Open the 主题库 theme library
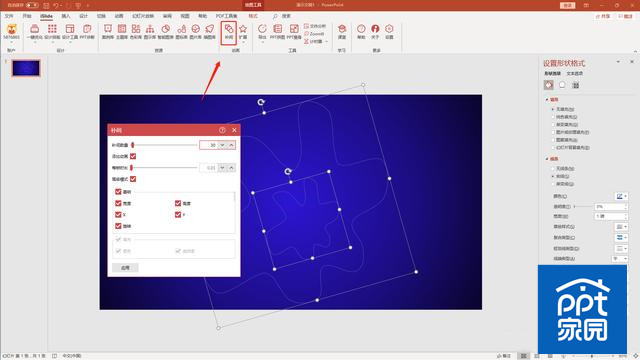 coord(122,32)
